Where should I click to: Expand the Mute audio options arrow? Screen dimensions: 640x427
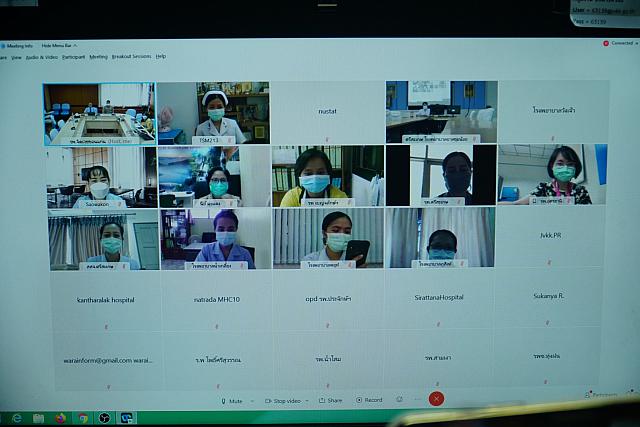251,401
